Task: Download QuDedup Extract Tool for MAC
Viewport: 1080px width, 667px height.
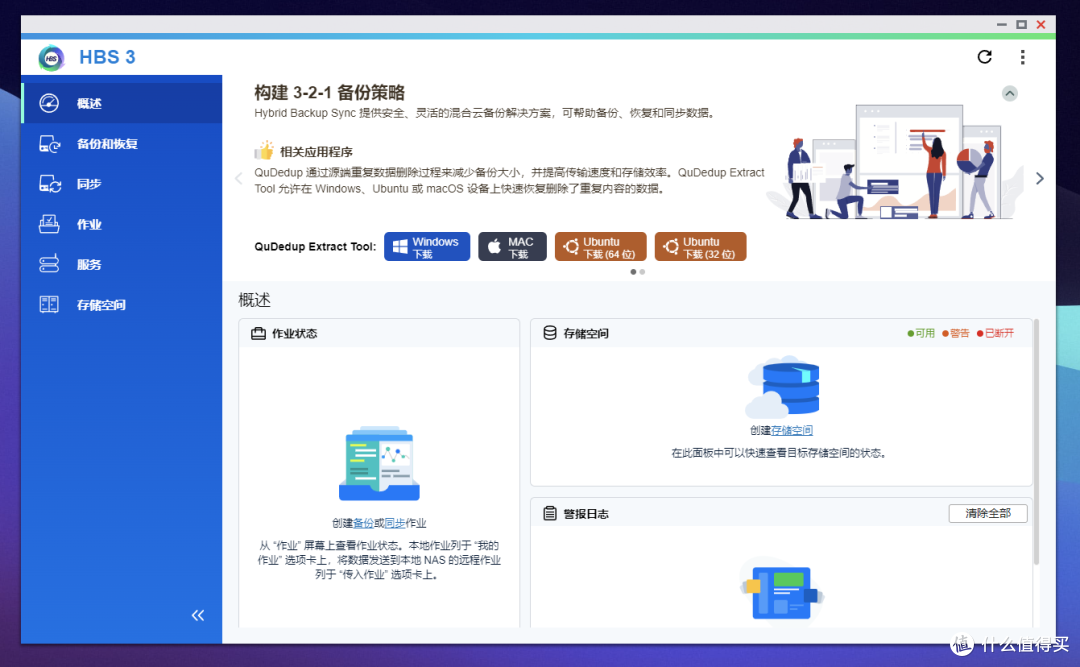Action: [512, 247]
